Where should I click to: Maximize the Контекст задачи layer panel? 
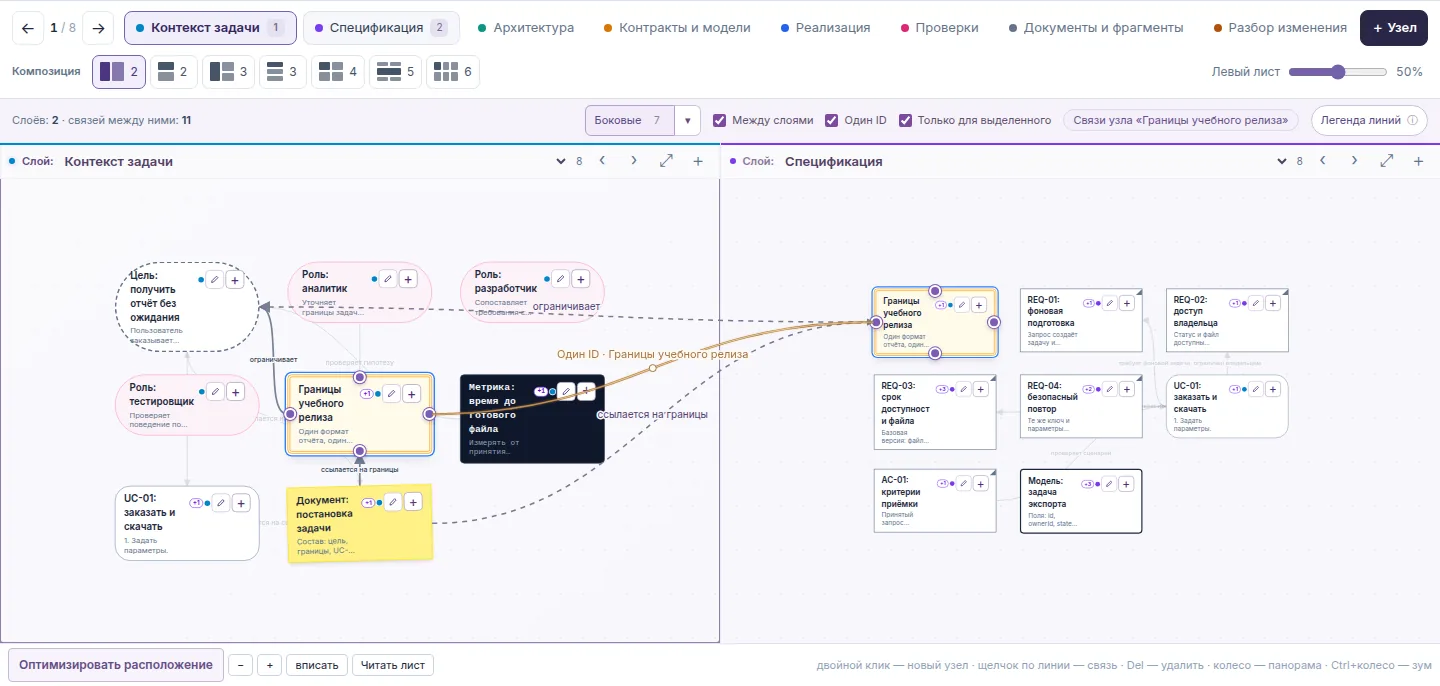tap(666, 161)
